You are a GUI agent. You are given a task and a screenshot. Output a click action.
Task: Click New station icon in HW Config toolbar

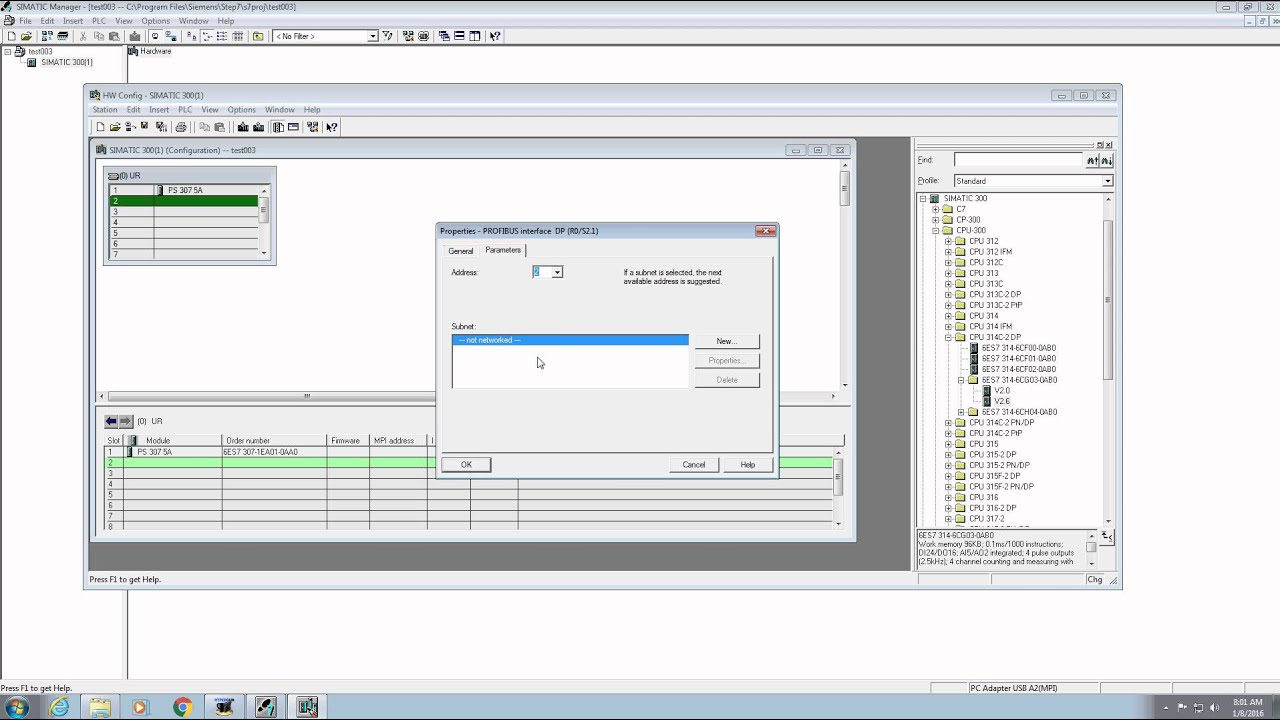[x=100, y=127]
